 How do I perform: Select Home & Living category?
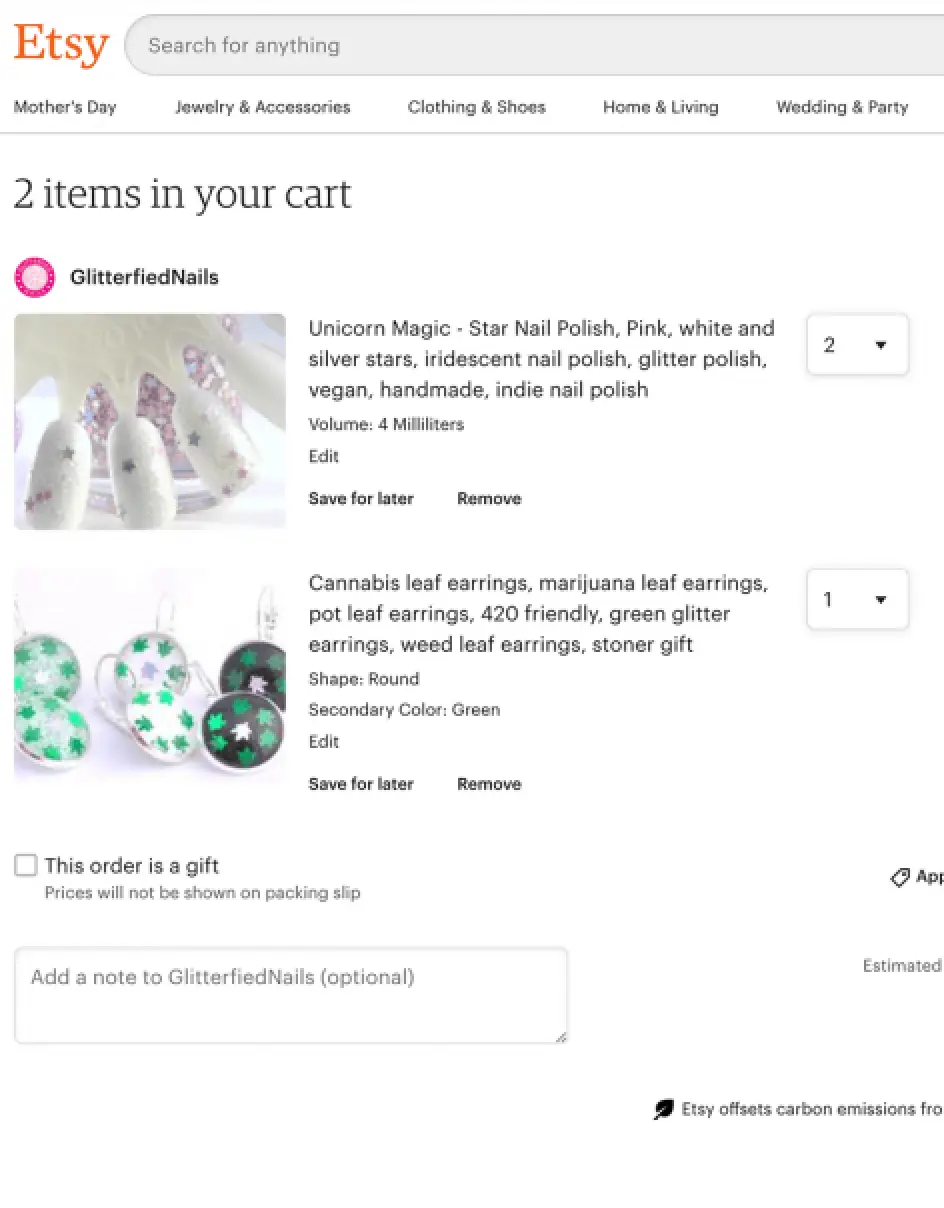click(x=660, y=107)
